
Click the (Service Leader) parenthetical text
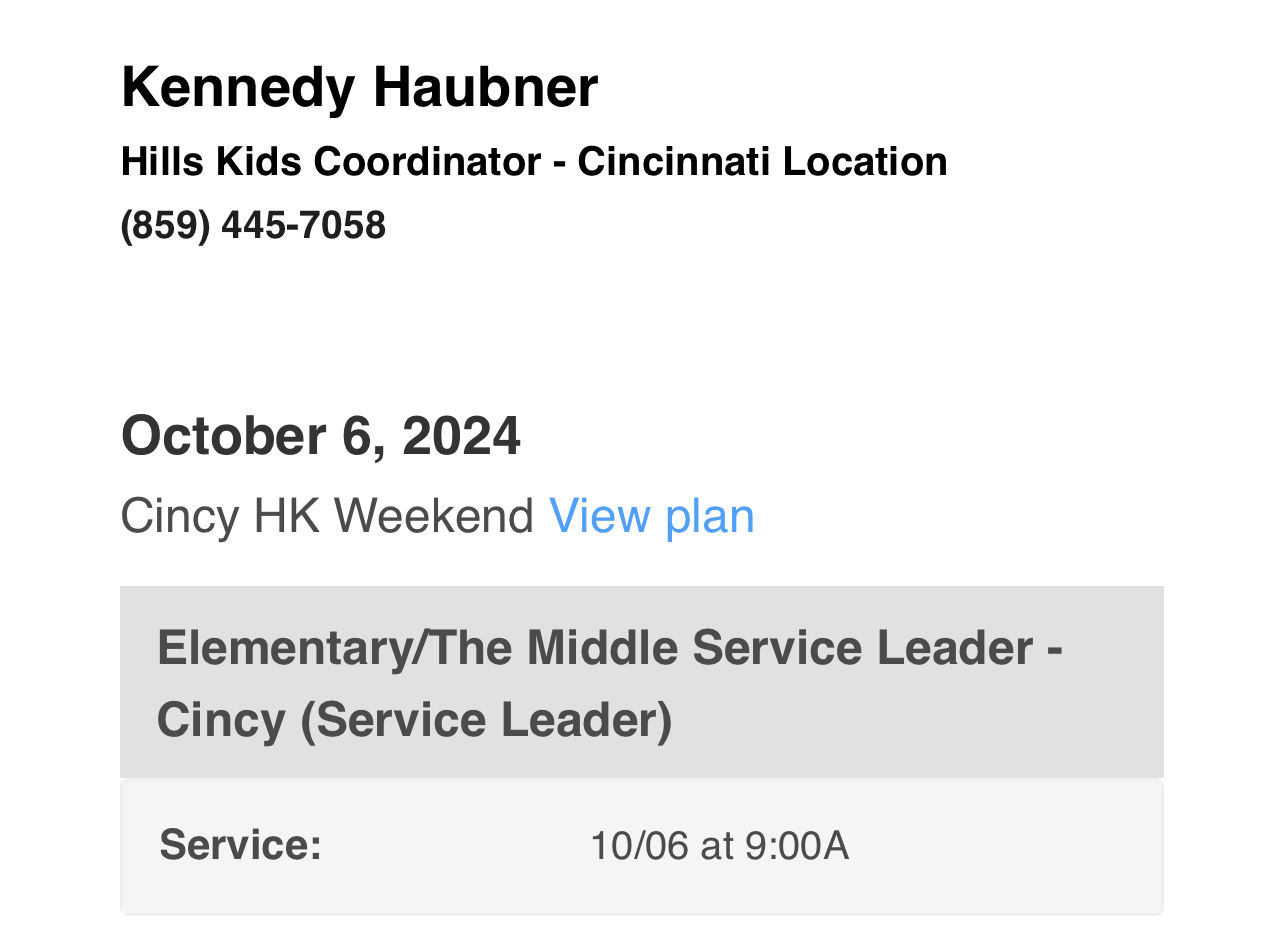pos(486,720)
